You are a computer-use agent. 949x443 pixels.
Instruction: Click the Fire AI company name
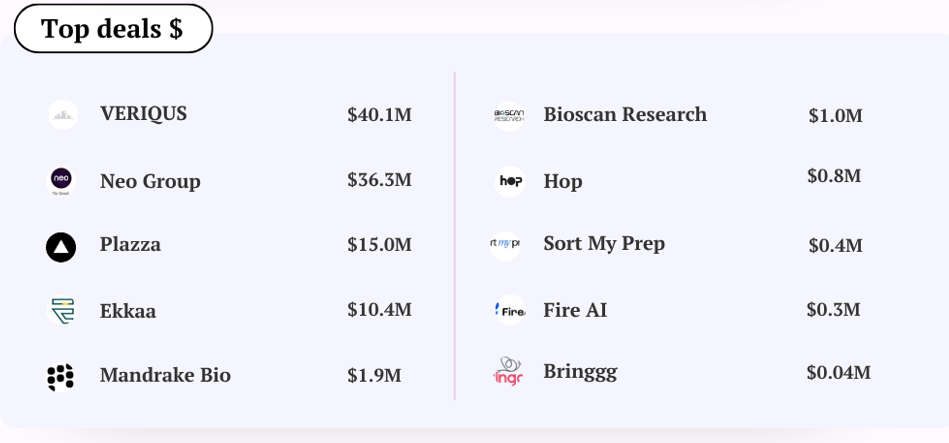575,310
